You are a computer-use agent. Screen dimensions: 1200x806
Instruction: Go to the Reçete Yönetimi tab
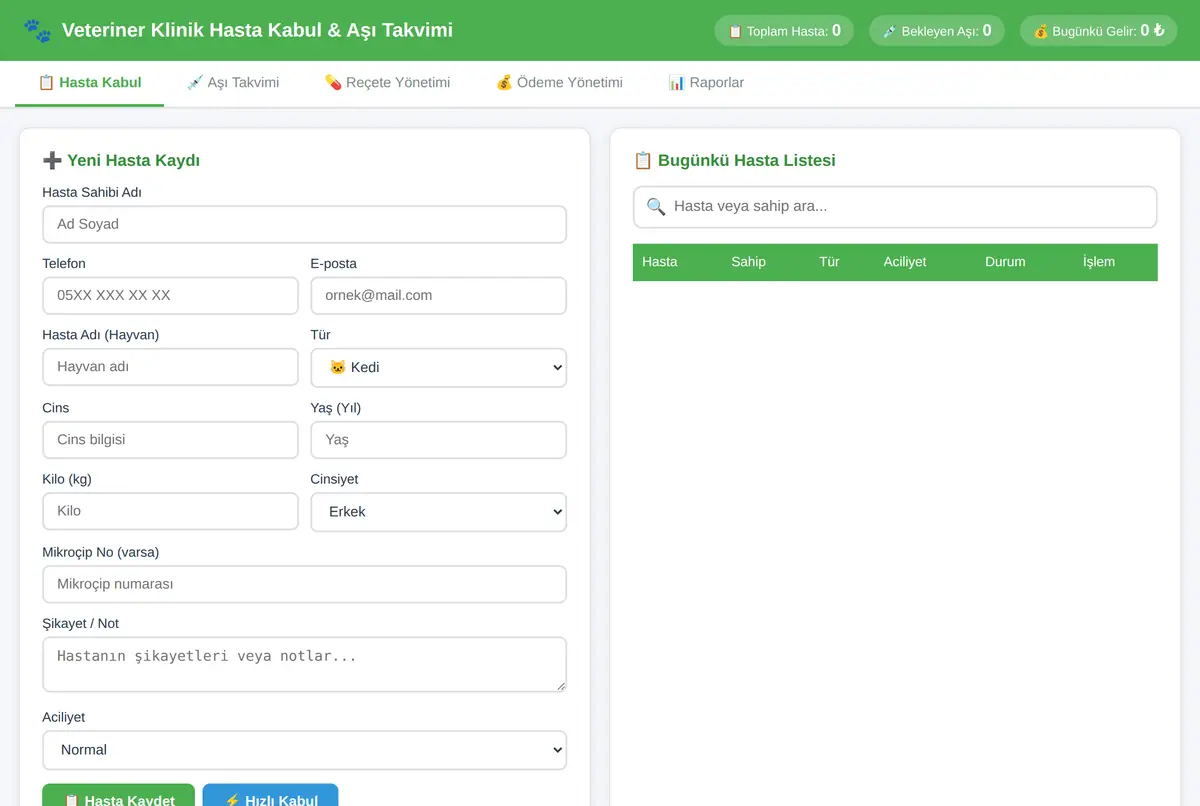point(387,83)
